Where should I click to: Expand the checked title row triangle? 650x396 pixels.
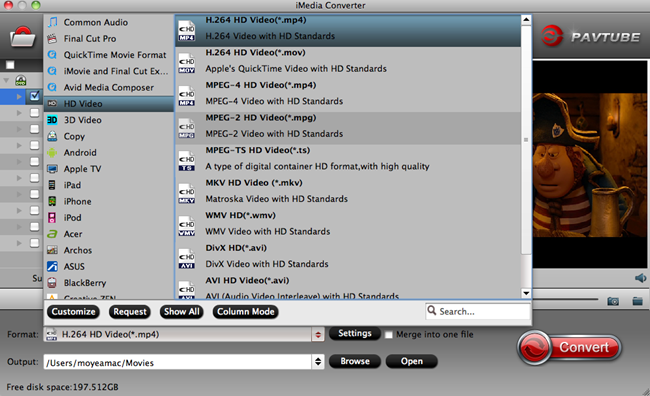pos(19,97)
